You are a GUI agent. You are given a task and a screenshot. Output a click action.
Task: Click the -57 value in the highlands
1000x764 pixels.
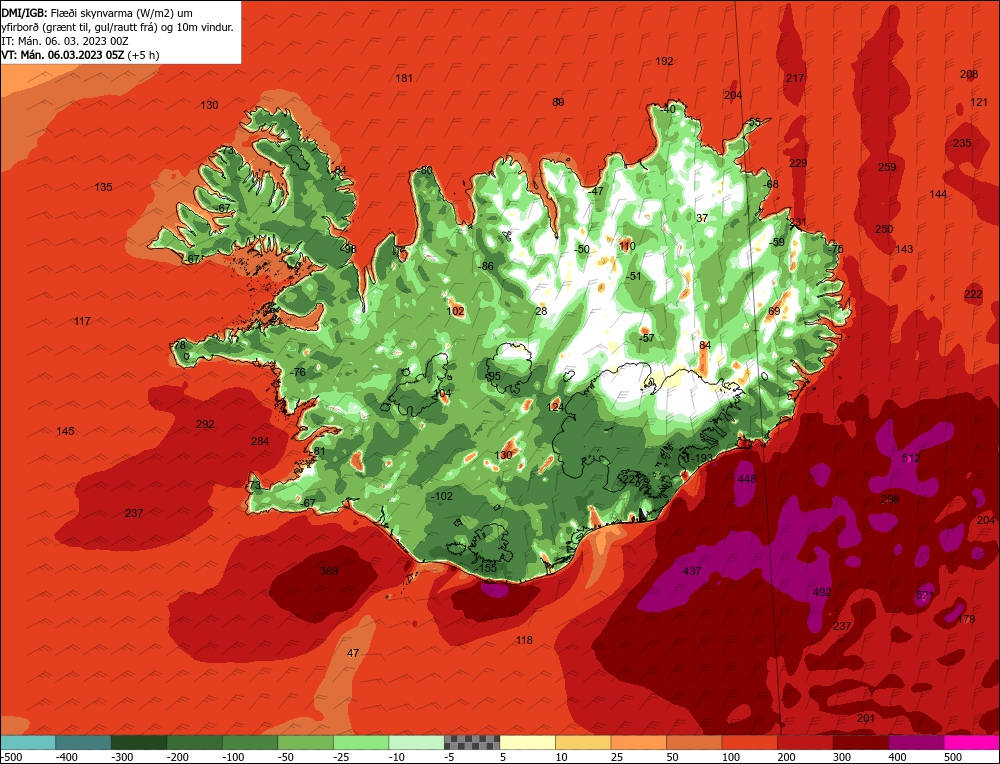(647, 337)
